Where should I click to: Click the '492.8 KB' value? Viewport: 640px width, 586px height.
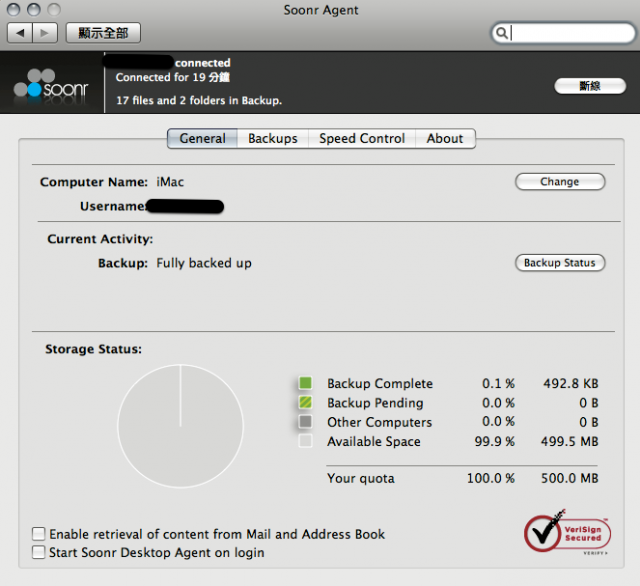pyautogui.click(x=571, y=384)
